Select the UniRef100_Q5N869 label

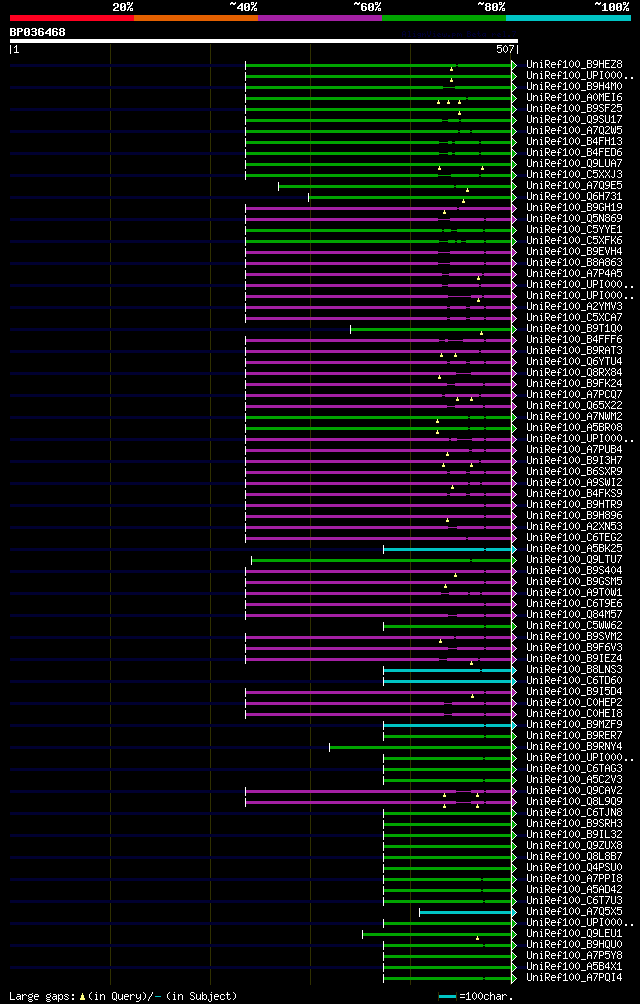[574, 219]
